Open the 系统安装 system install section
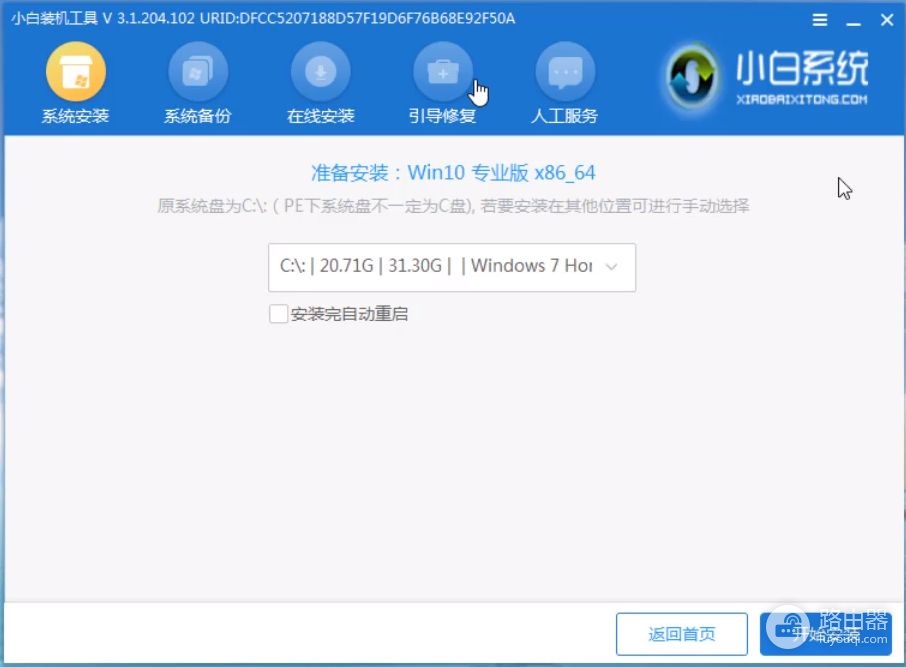906x667 pixels. coord(76,84)
